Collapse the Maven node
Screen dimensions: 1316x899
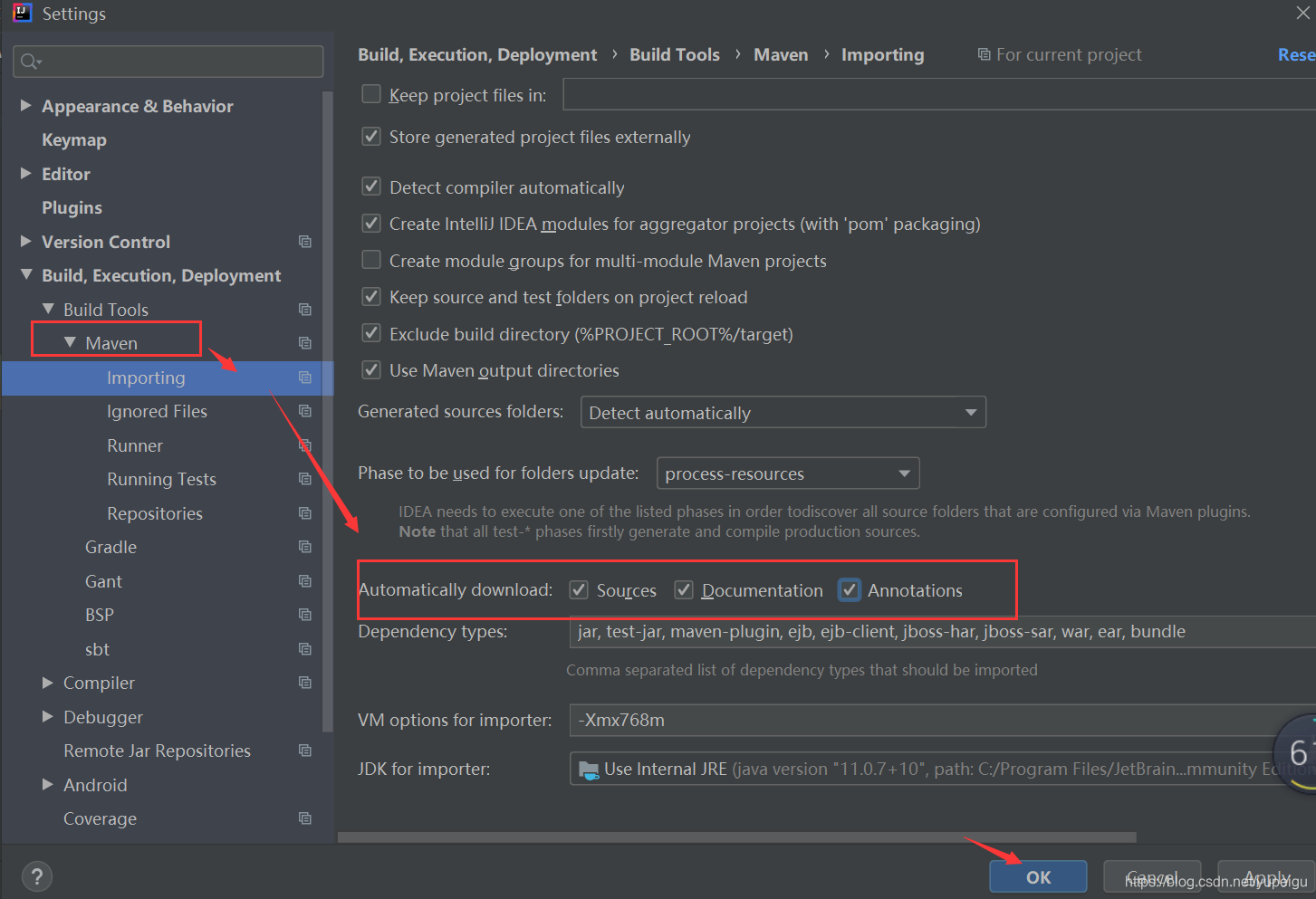tap(70, 342)
